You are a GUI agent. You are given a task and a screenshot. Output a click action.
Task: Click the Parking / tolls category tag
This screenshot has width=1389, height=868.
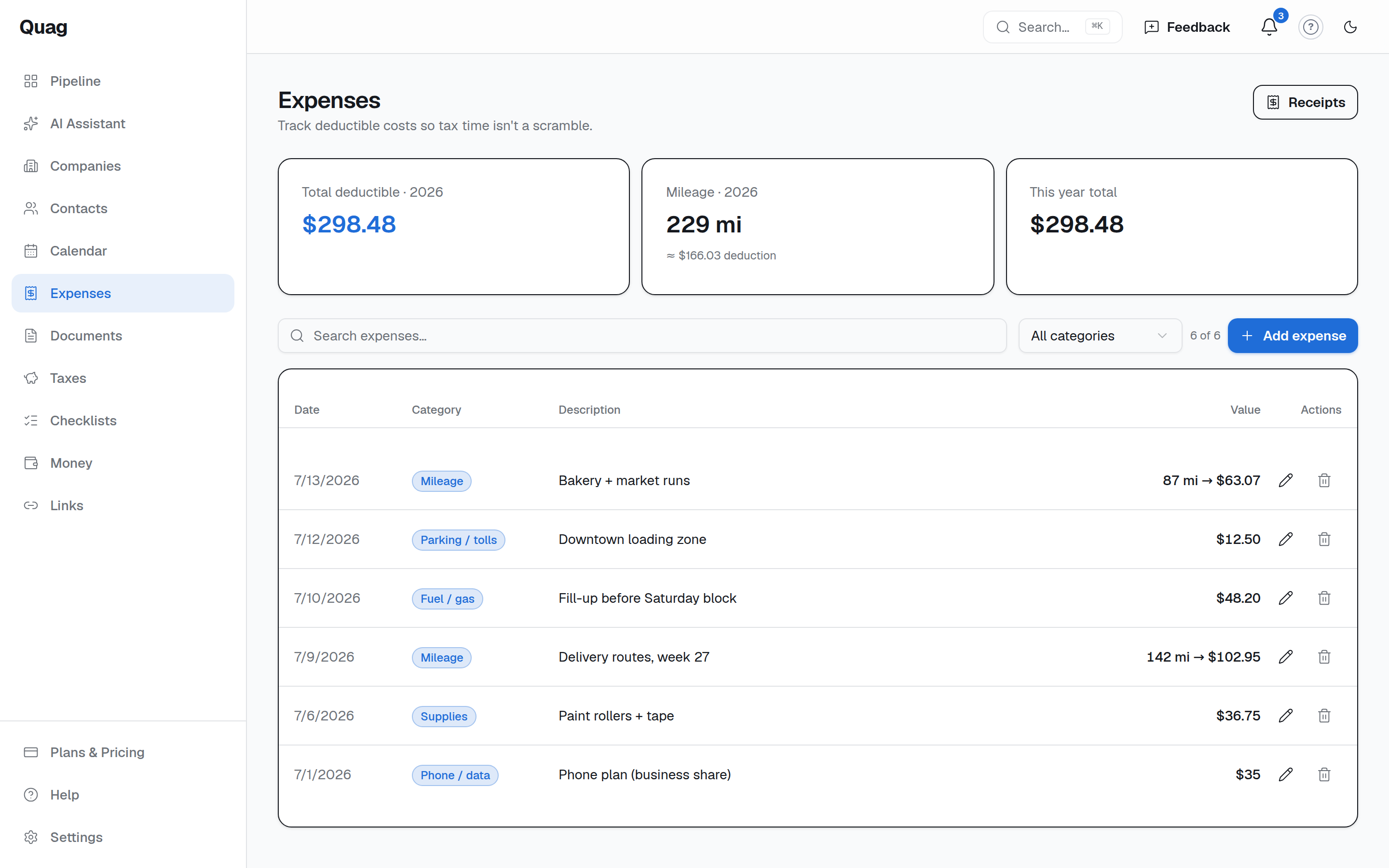pyautogui.click(x=458, y=540)
